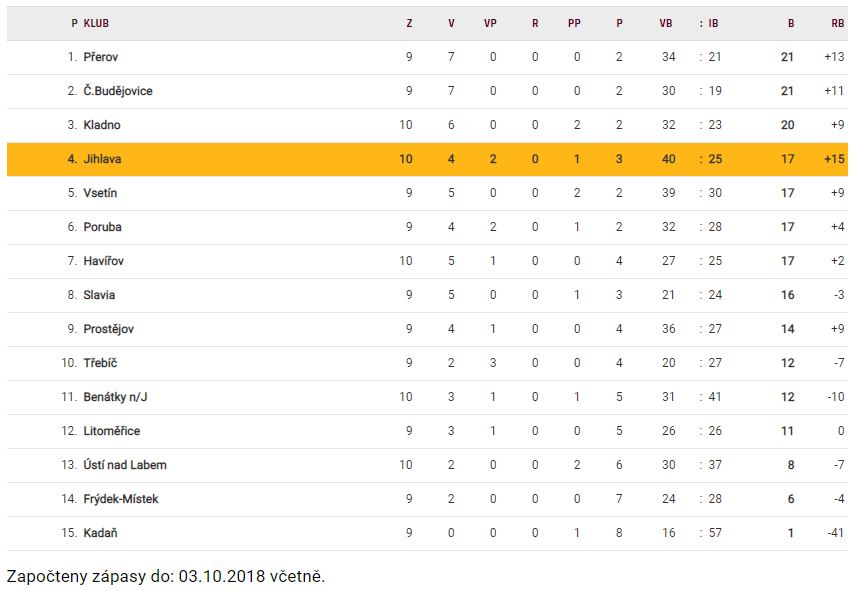Click the Prostějov team name

(x=109, y=329)
